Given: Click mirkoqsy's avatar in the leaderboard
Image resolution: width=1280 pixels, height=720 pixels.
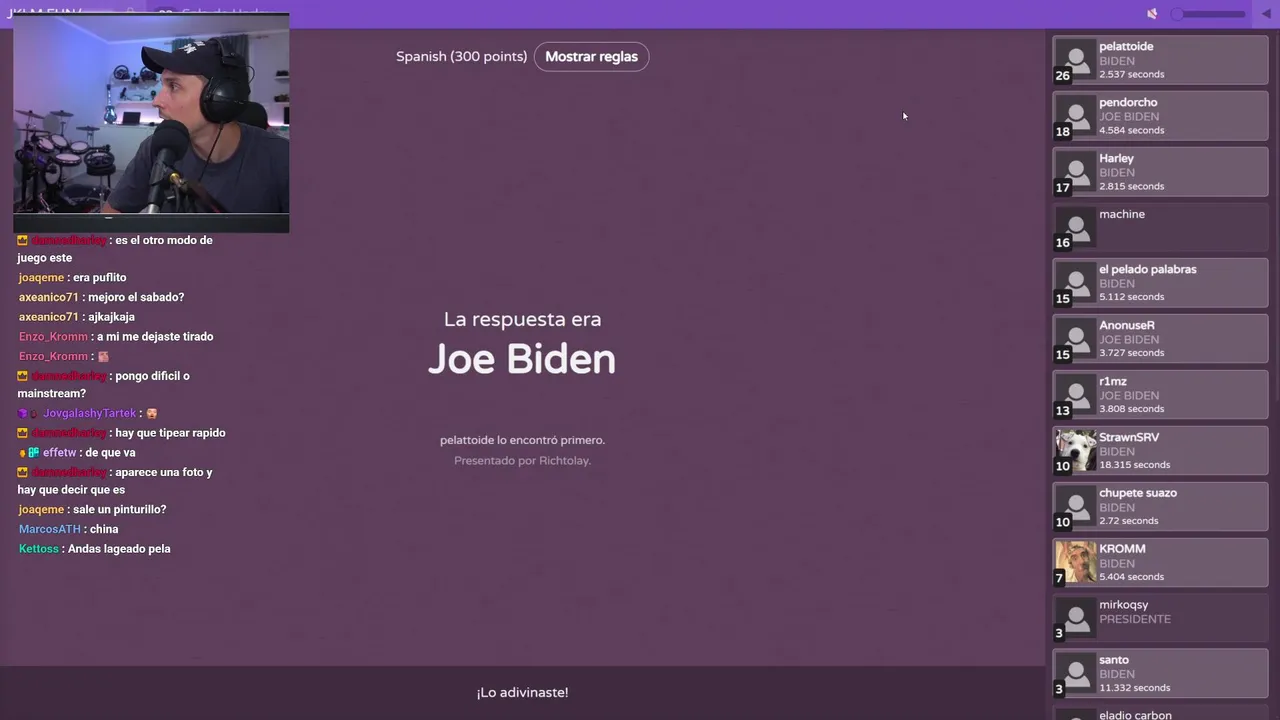Looking at the screenshot, I should point(1076,618).
